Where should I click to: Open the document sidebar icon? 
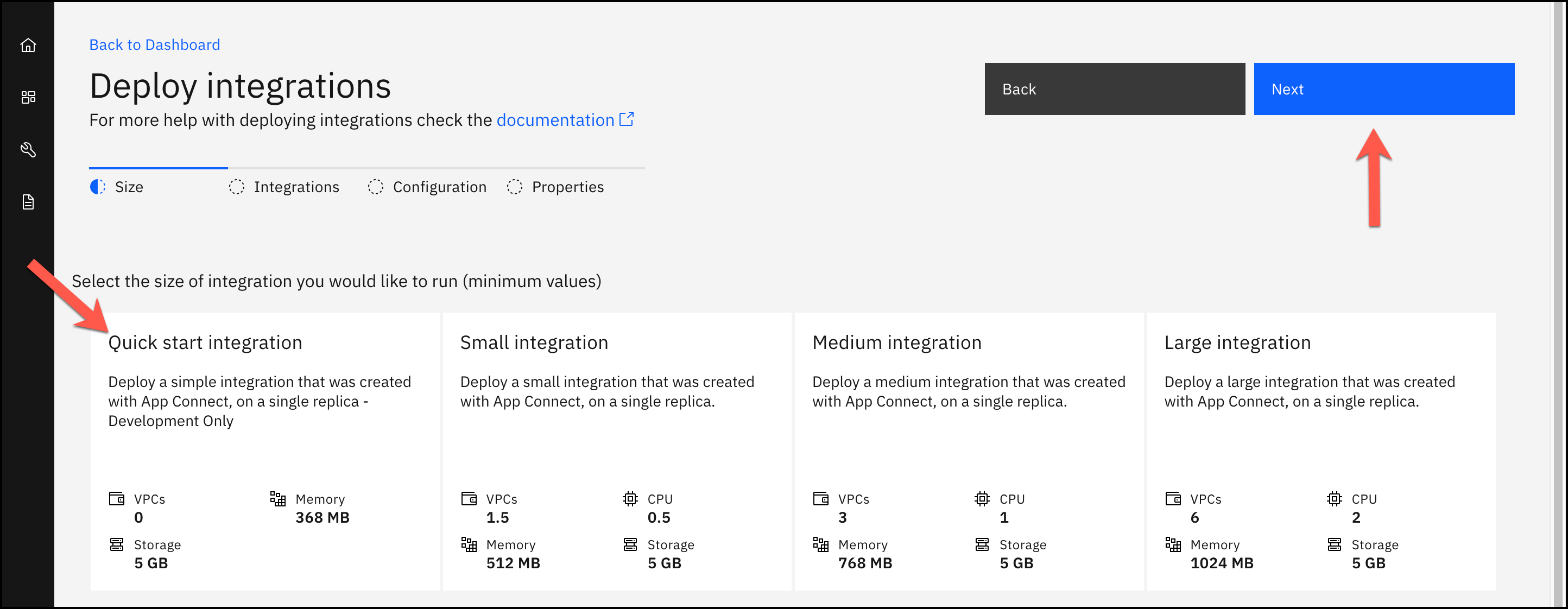pyautogui.click(x=28, y=202)
